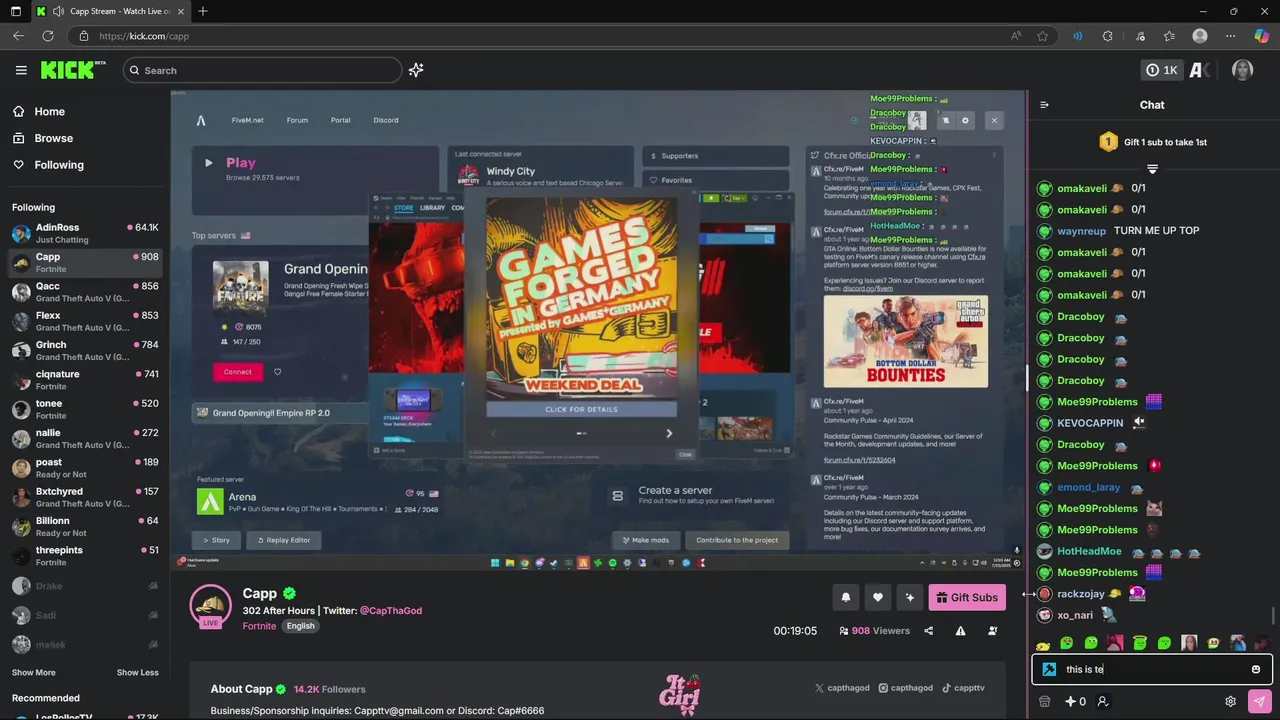1280x720 pixels.
Task: Click the hammer badge in chat input
Action: point(1049,670)
